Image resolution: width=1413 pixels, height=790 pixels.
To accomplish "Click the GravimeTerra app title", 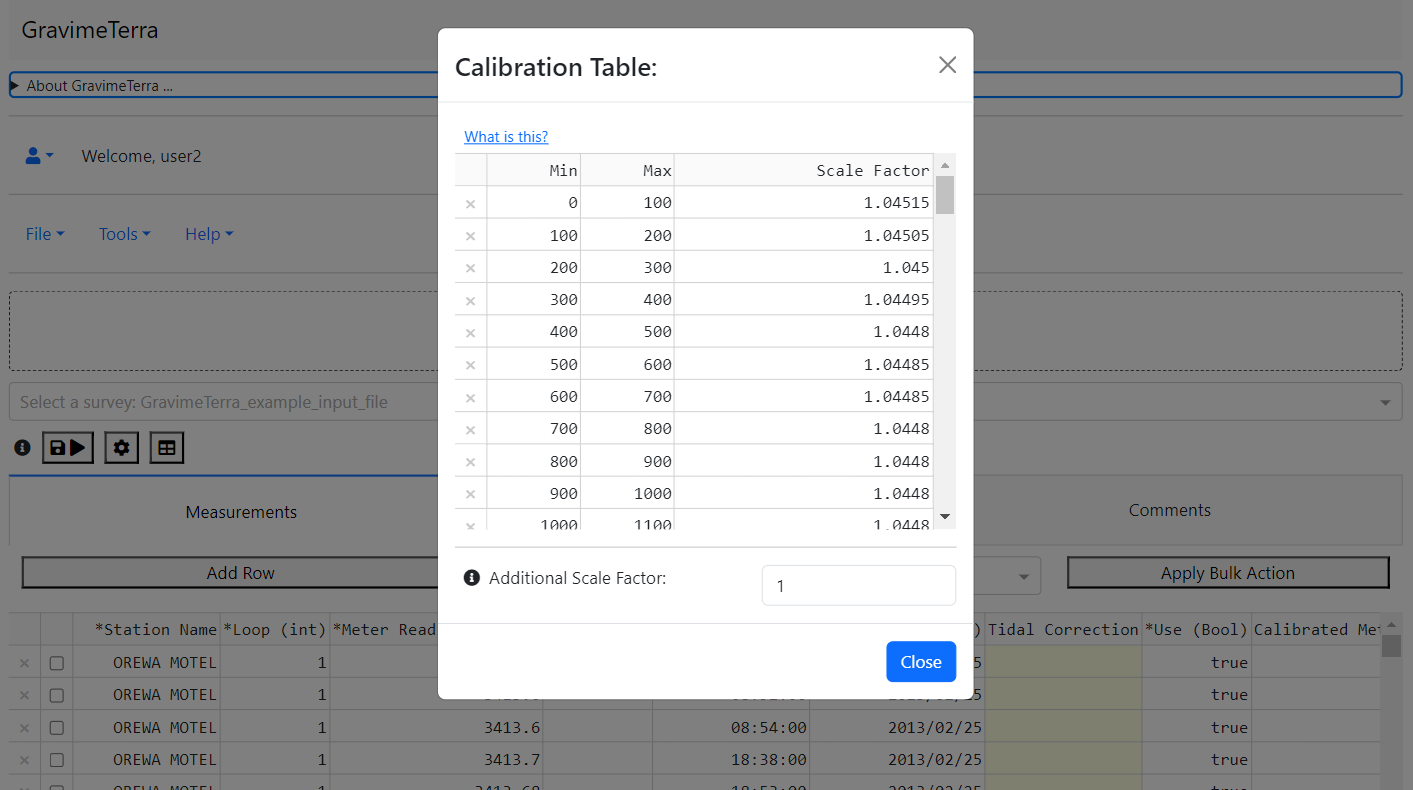I will 90,30.
